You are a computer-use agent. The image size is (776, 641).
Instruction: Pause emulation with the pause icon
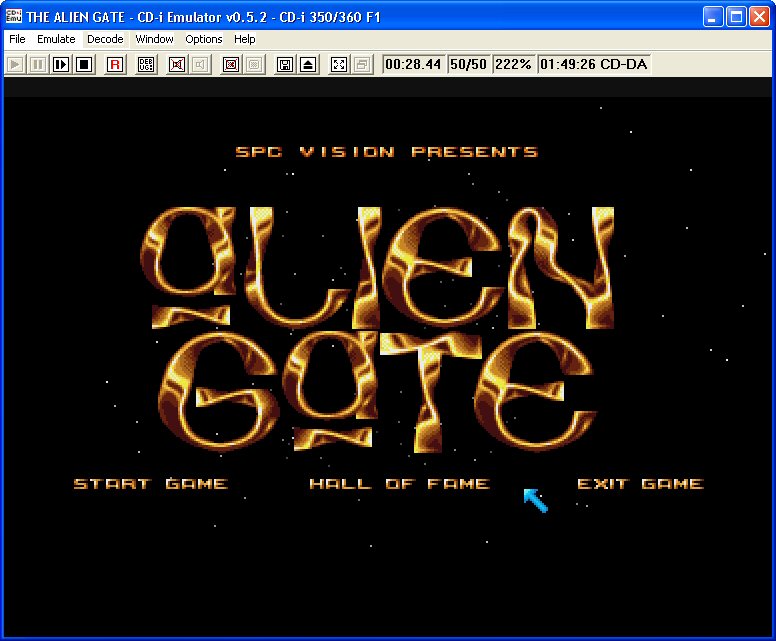coord(37,64)
